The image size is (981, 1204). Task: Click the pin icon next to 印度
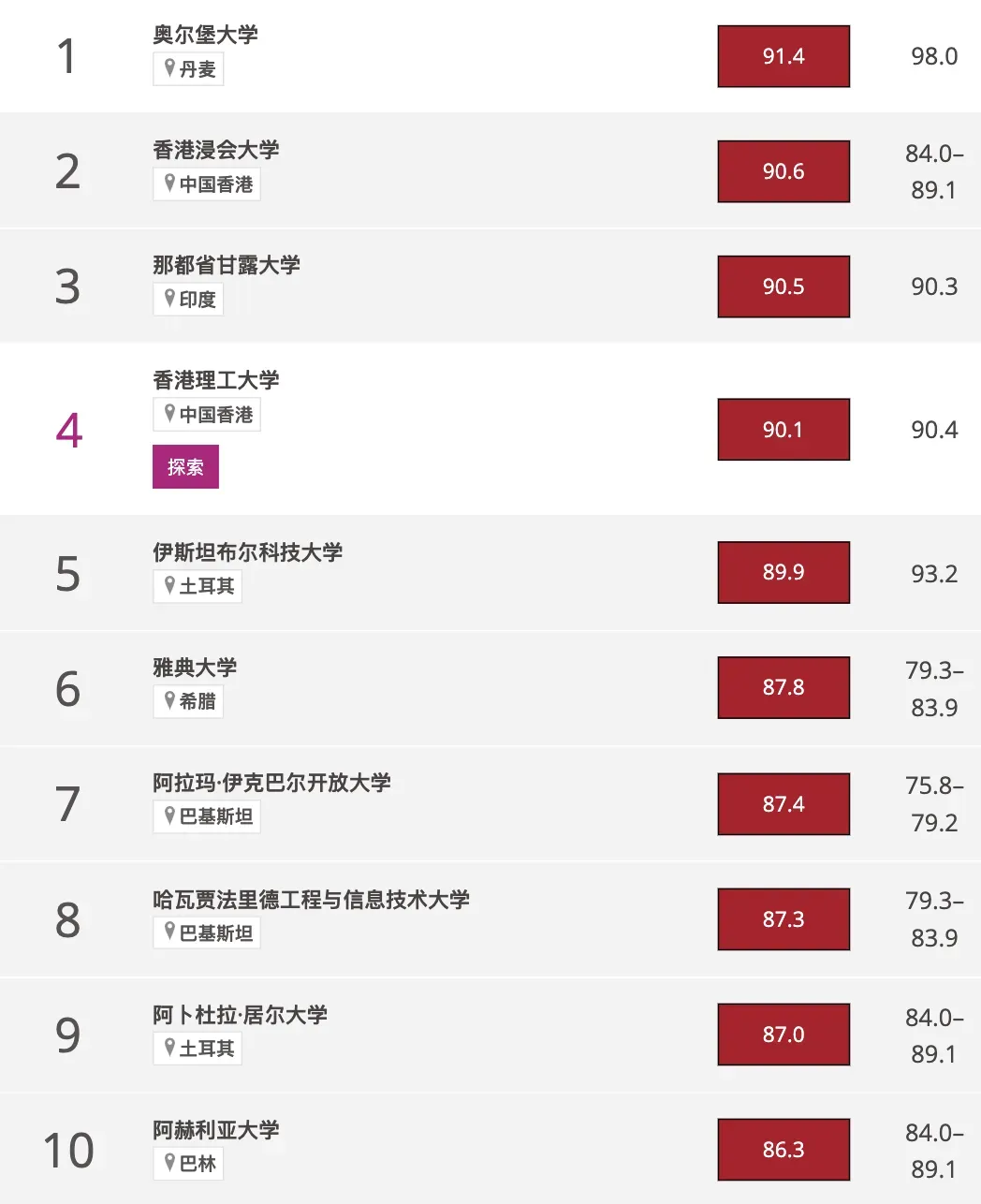coord(169,298)
